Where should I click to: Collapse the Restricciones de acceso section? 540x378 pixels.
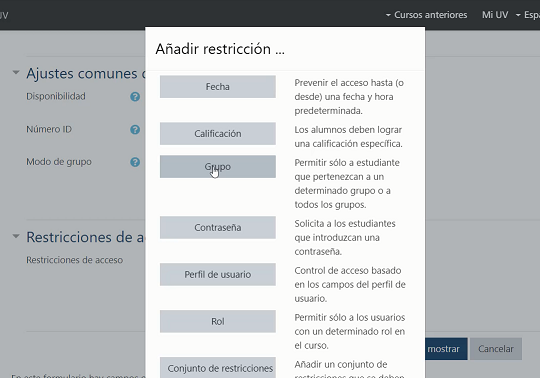[16, 236]
